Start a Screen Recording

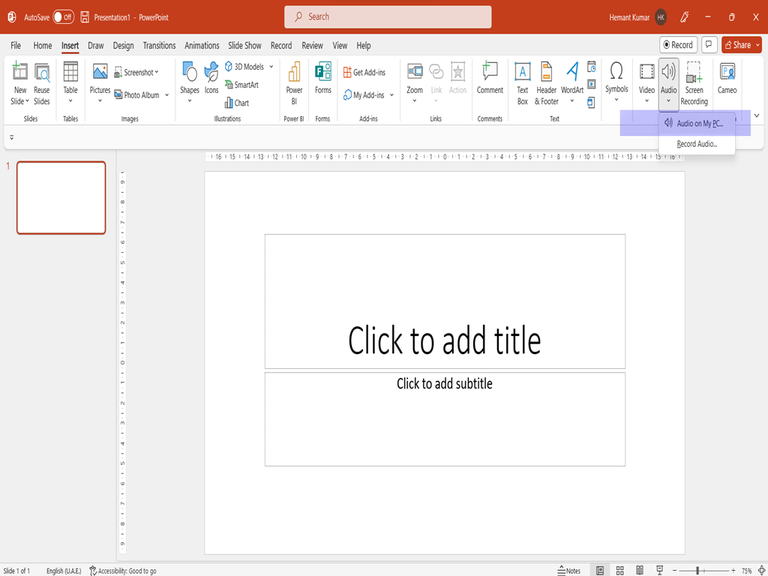(x=694, y=80)
